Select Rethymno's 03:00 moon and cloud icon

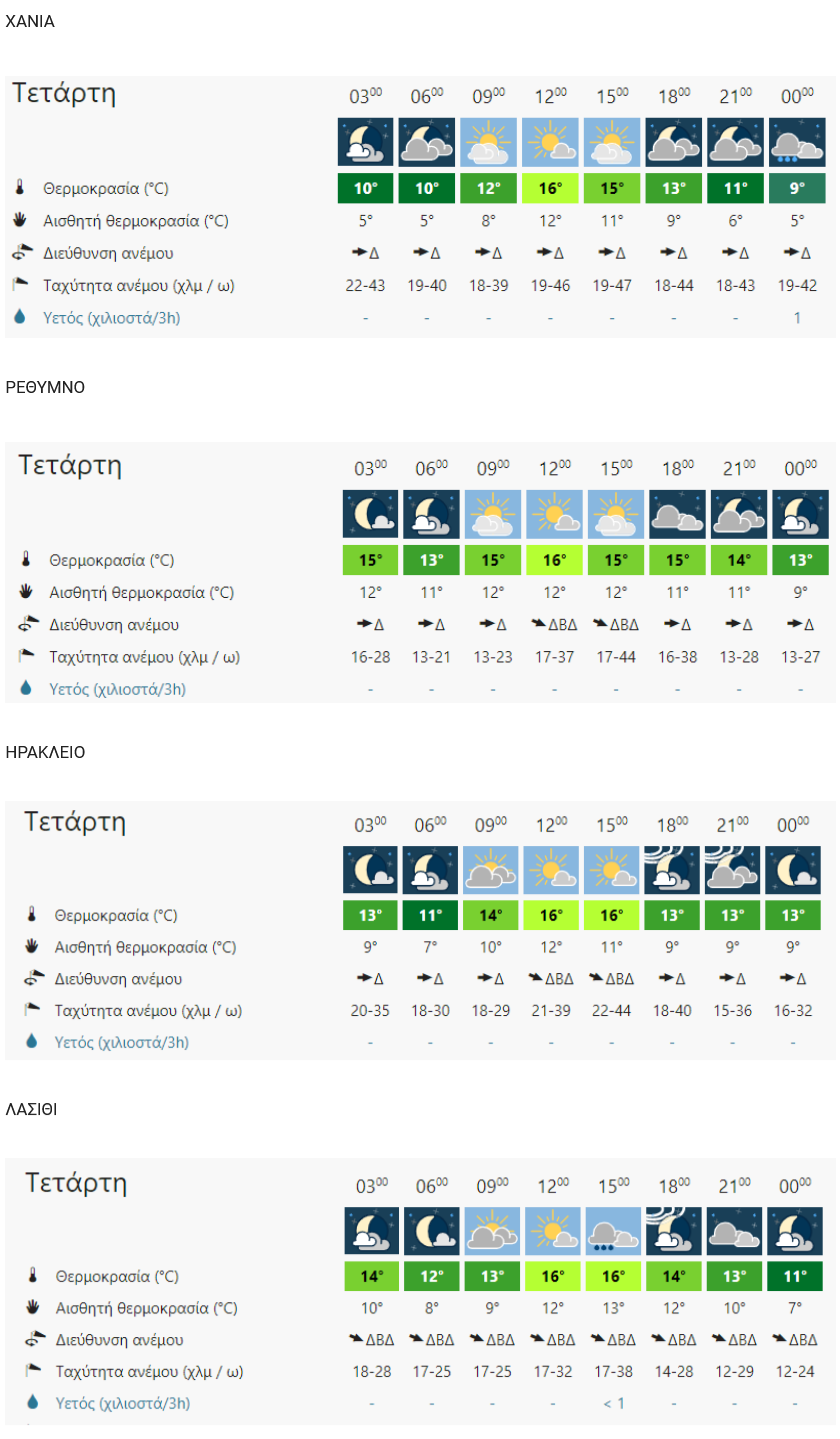pos(370,514)
